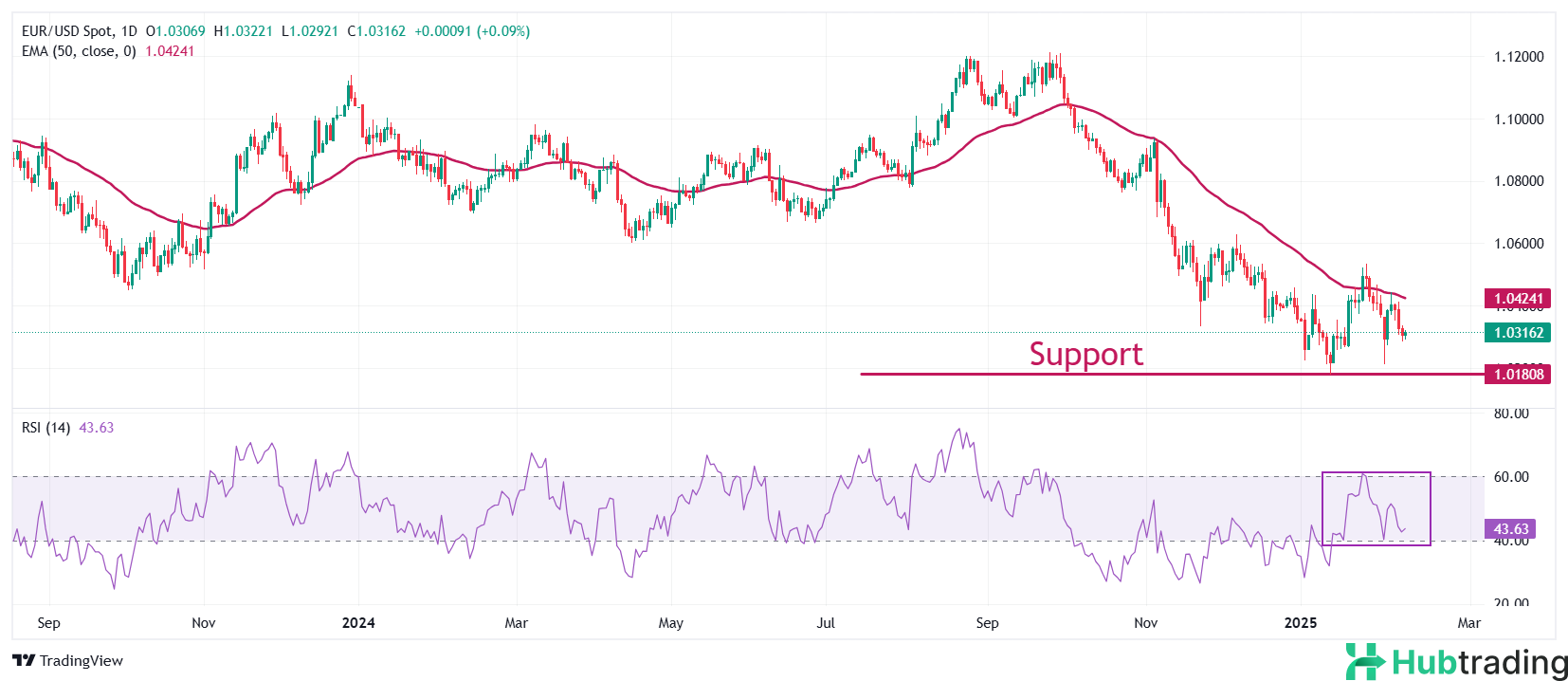The image size is (1568, 681).
Task: Click the purple 43.63 RSI value tag
Action: coord(1511,529)
